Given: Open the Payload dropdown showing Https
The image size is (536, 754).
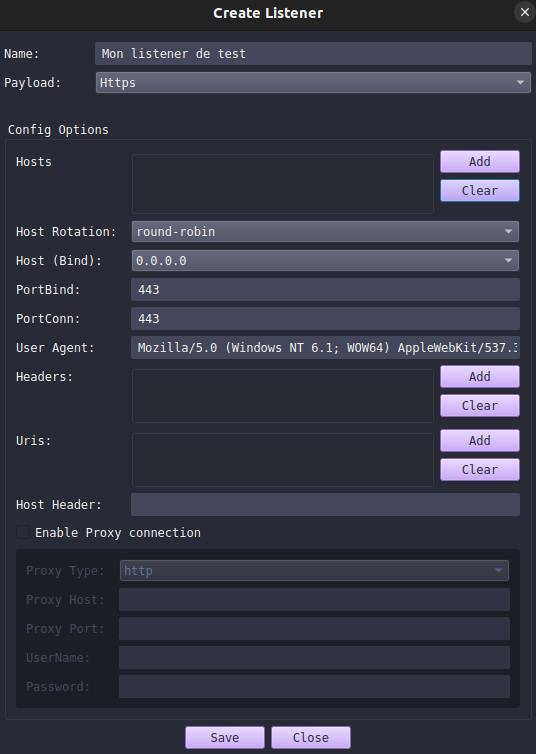Looking at the screenshot, I should click(313, 83).
